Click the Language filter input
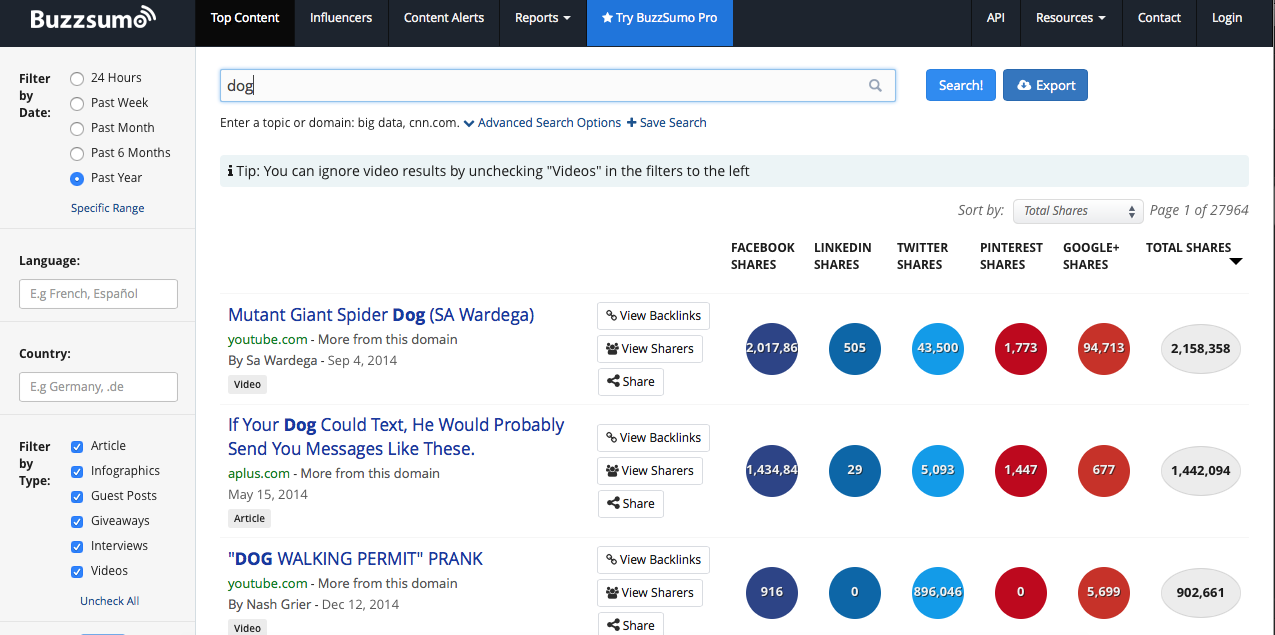The width and height of the screenshot is (1275, 635). [98, 294]
